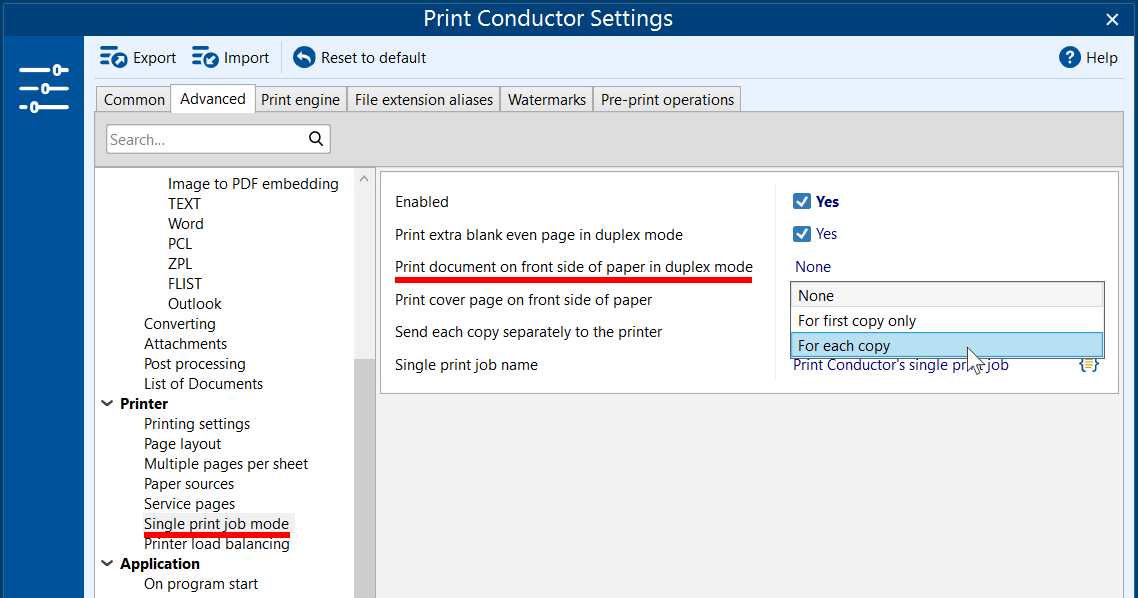This screenshot has height=598, width=1138.
Task: Select Single print job mode item
Action: [x=216, y=524]
